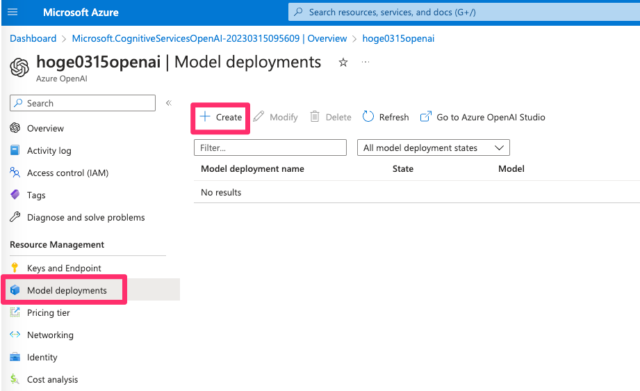640x391 pixels.
Task: Click the deployments Filter input box
Action: pos(270,148)
